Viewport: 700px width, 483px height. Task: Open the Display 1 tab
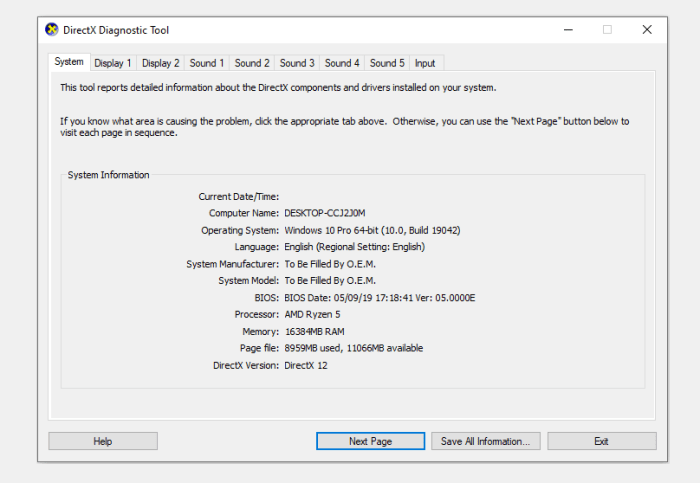(x=112, y=63)
